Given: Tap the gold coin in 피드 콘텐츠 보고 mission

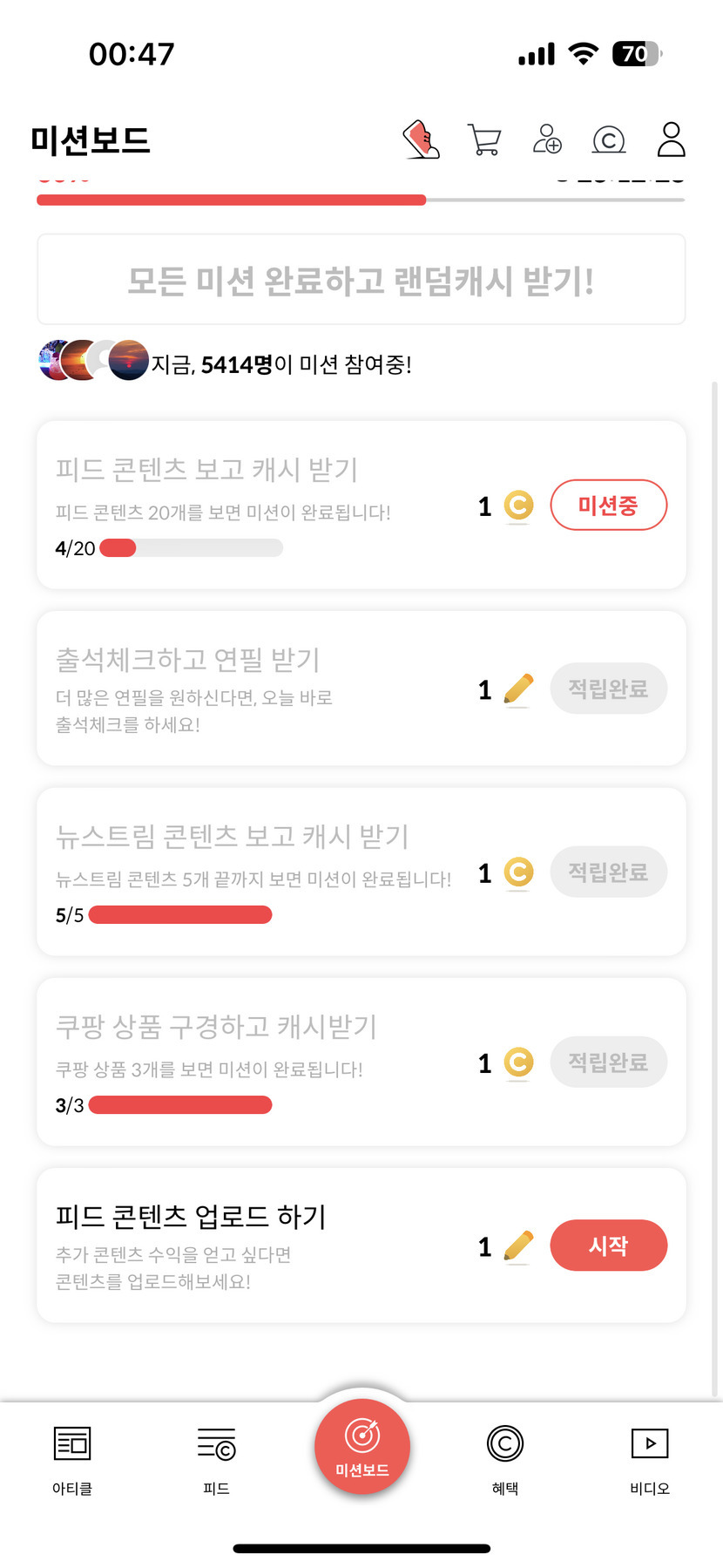Looking at the screenshot, I should (x=518, y=506).
